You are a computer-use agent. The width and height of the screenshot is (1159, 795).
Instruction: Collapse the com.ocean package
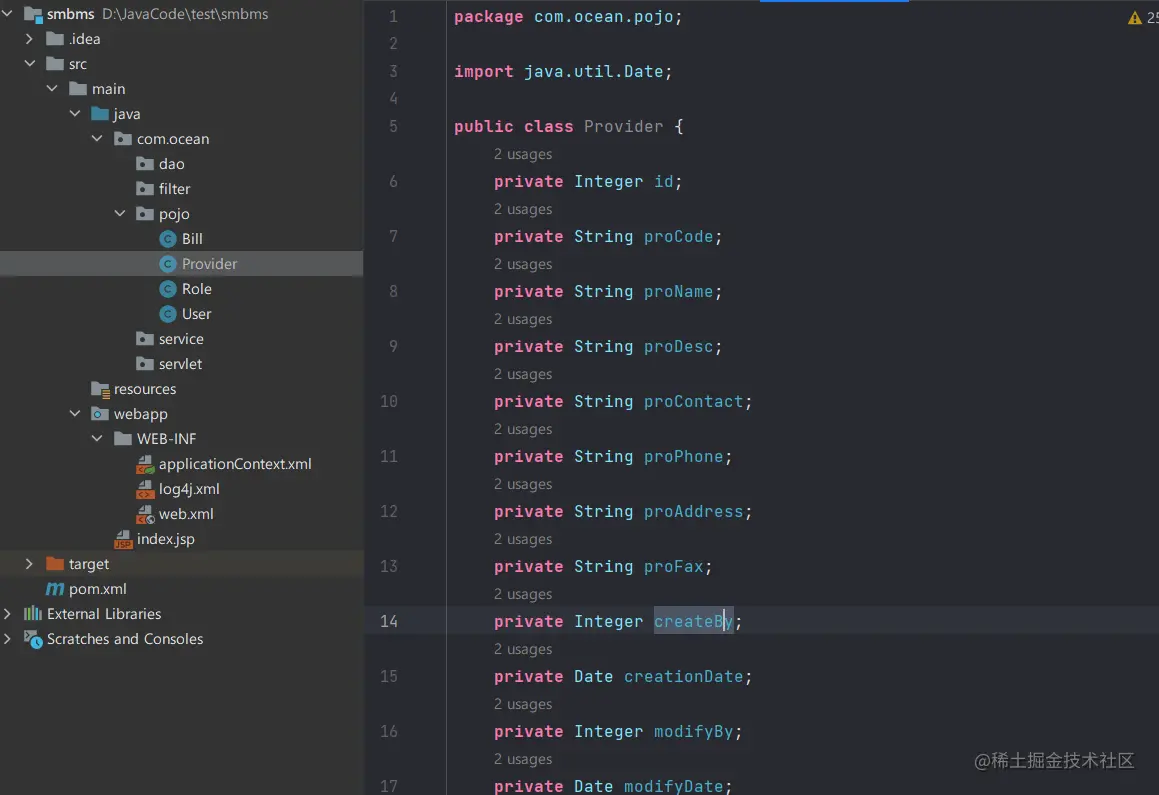pyautogui.click(x=97, y=139)
